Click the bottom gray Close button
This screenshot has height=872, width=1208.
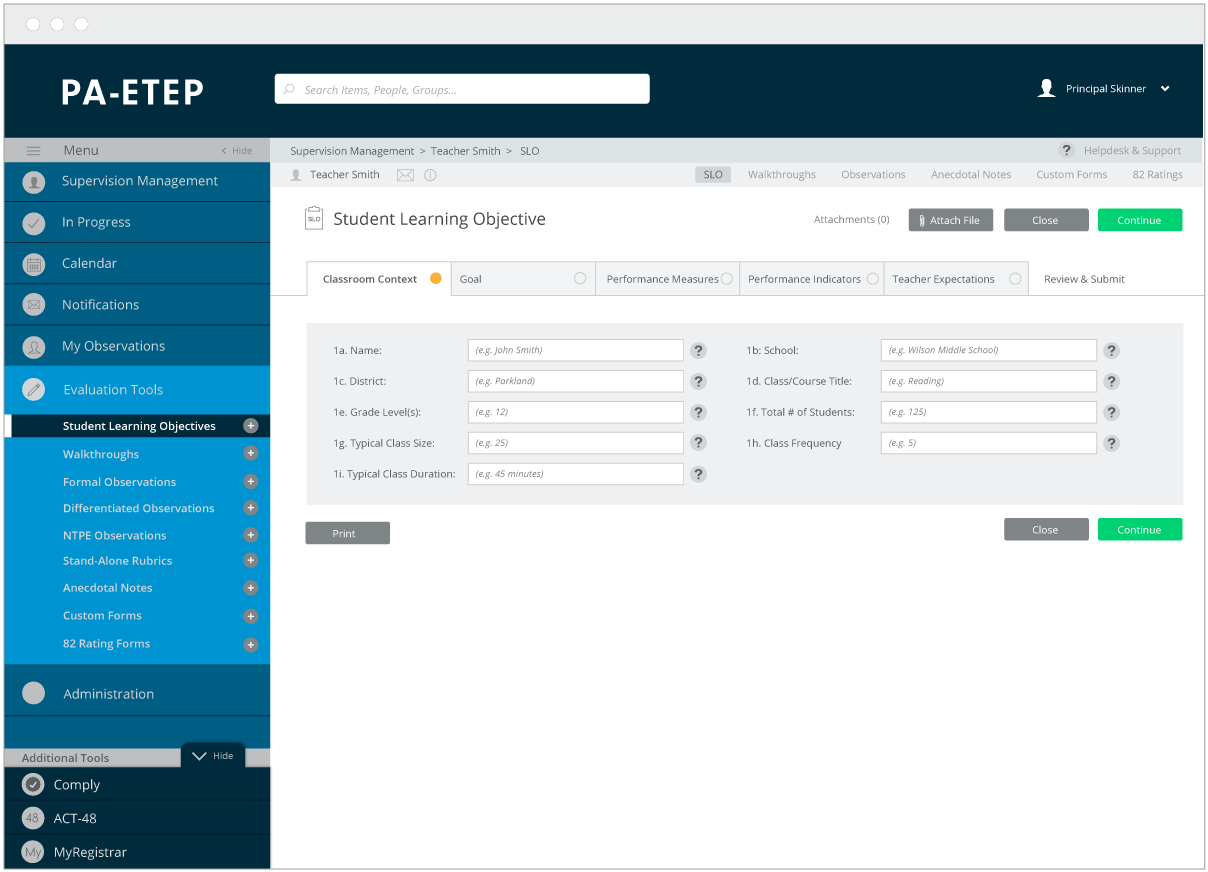click(1046, 530)
